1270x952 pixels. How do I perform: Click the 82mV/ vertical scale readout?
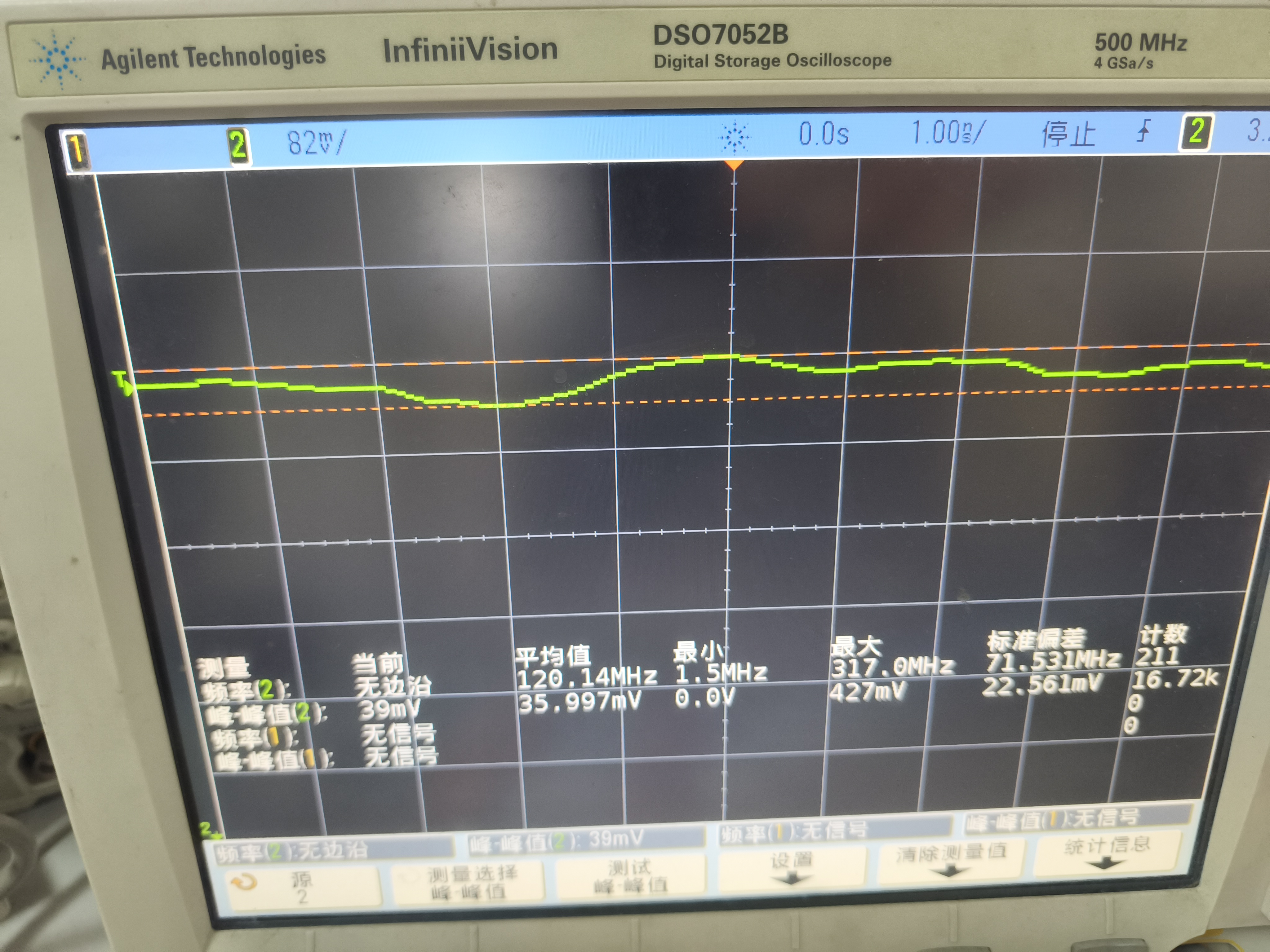pyautogui.click(x=316, y=142)
